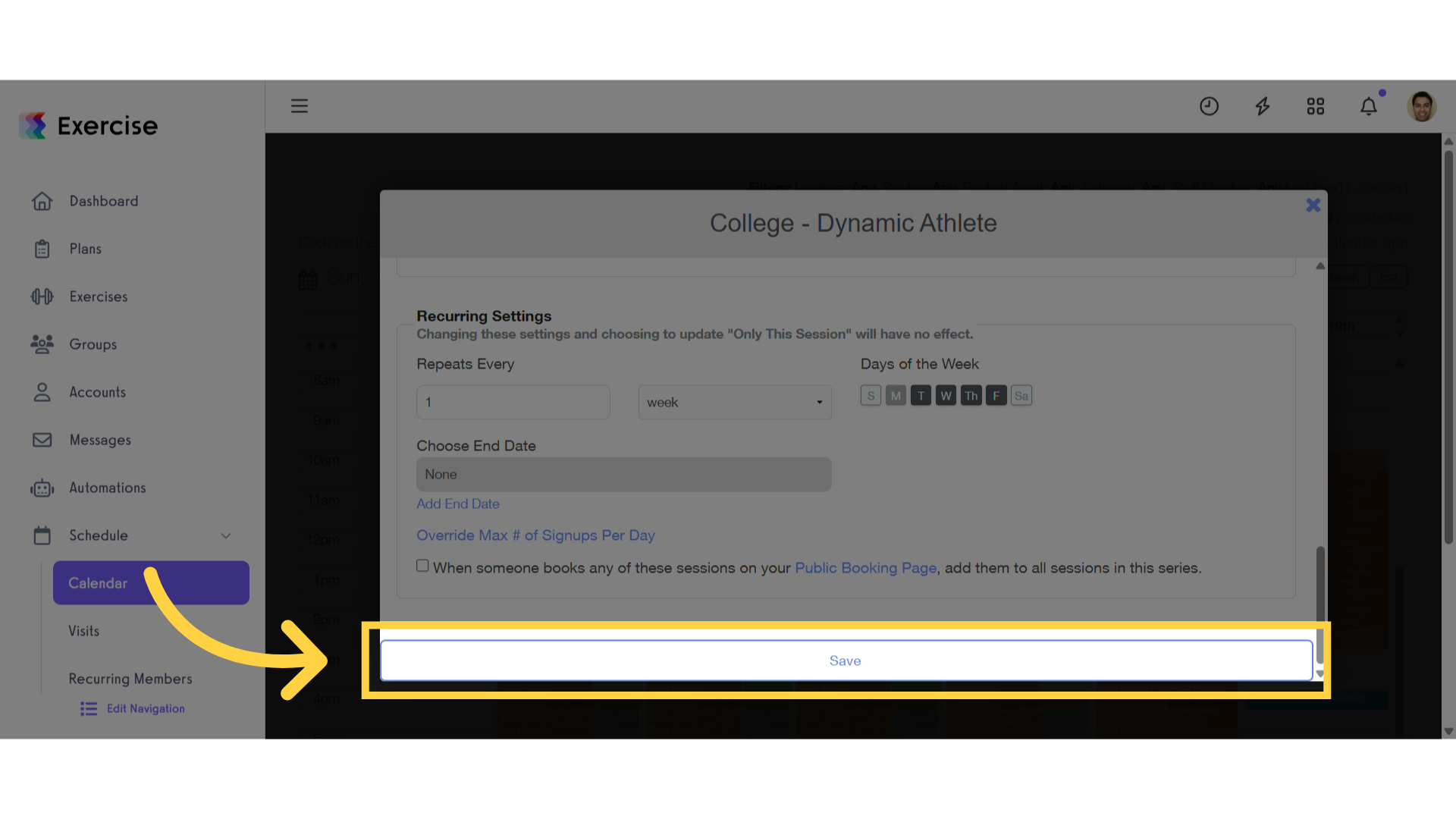
Task: Click the Choose End Date None field
Action: pyautogui.click(x=624, y=475)
